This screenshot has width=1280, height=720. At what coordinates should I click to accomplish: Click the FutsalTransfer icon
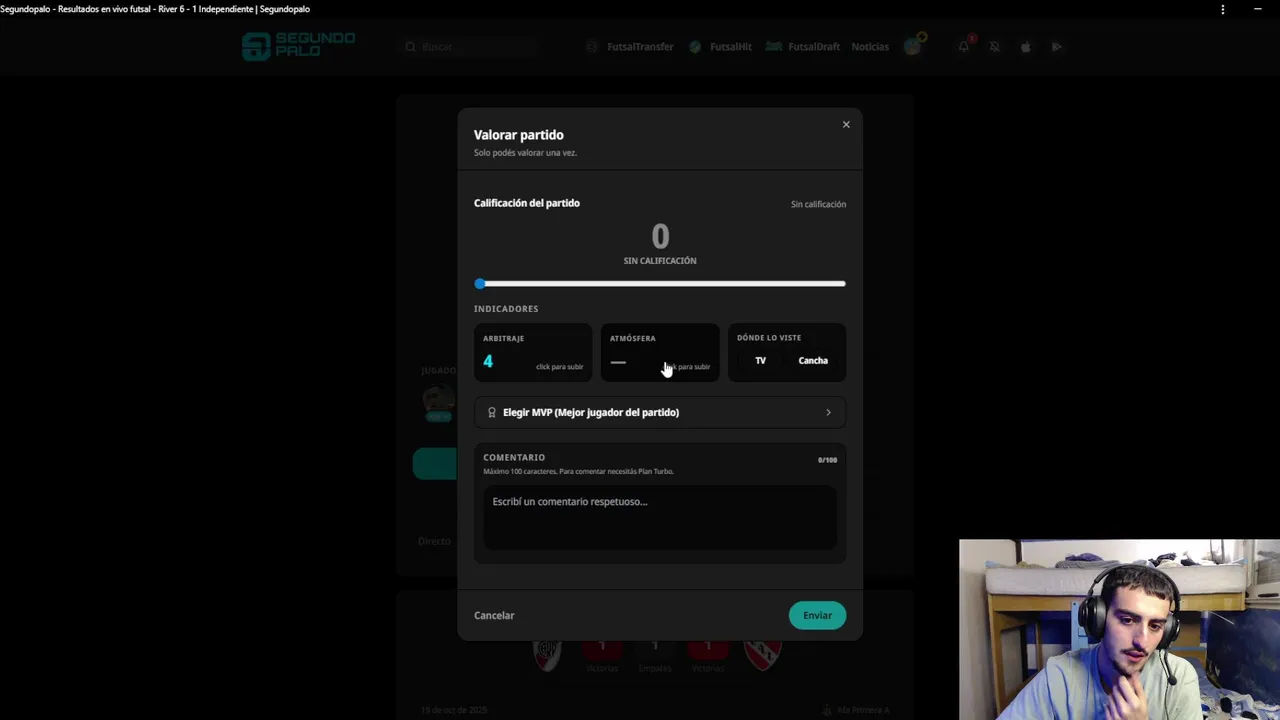point(592,47)
